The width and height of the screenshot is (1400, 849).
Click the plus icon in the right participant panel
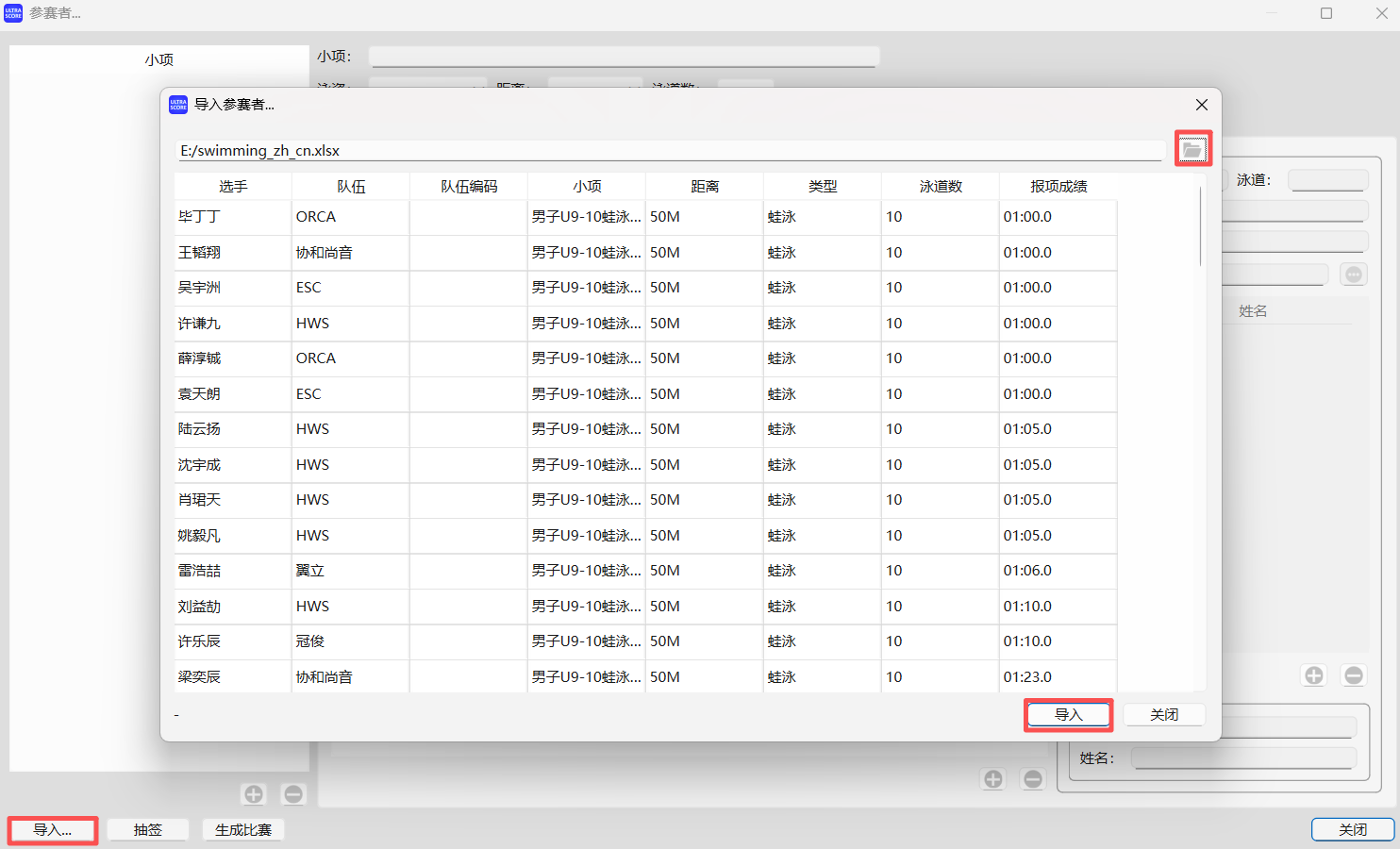1313,674
